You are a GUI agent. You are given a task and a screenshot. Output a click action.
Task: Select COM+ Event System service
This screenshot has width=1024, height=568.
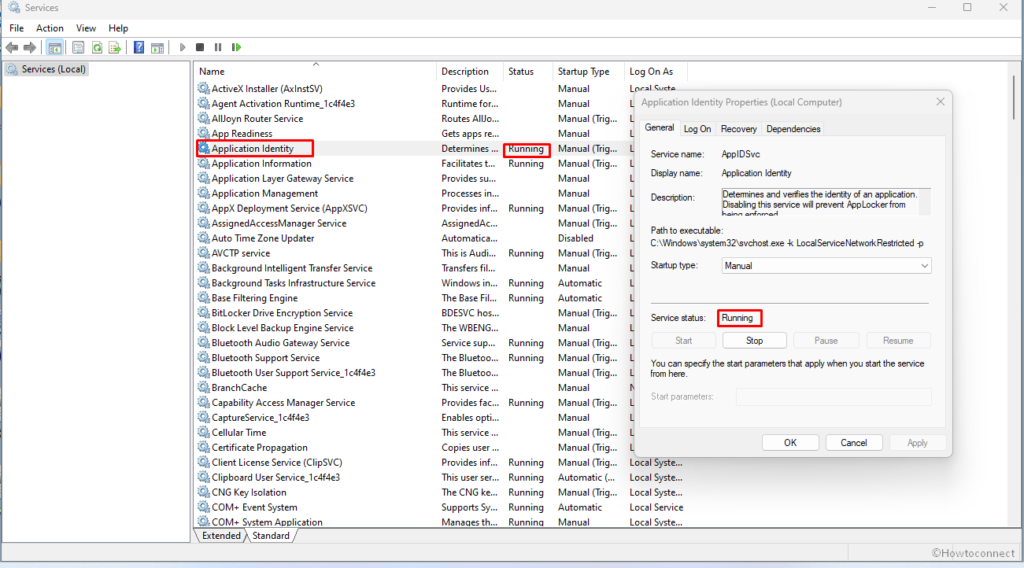tap(255, 507)
